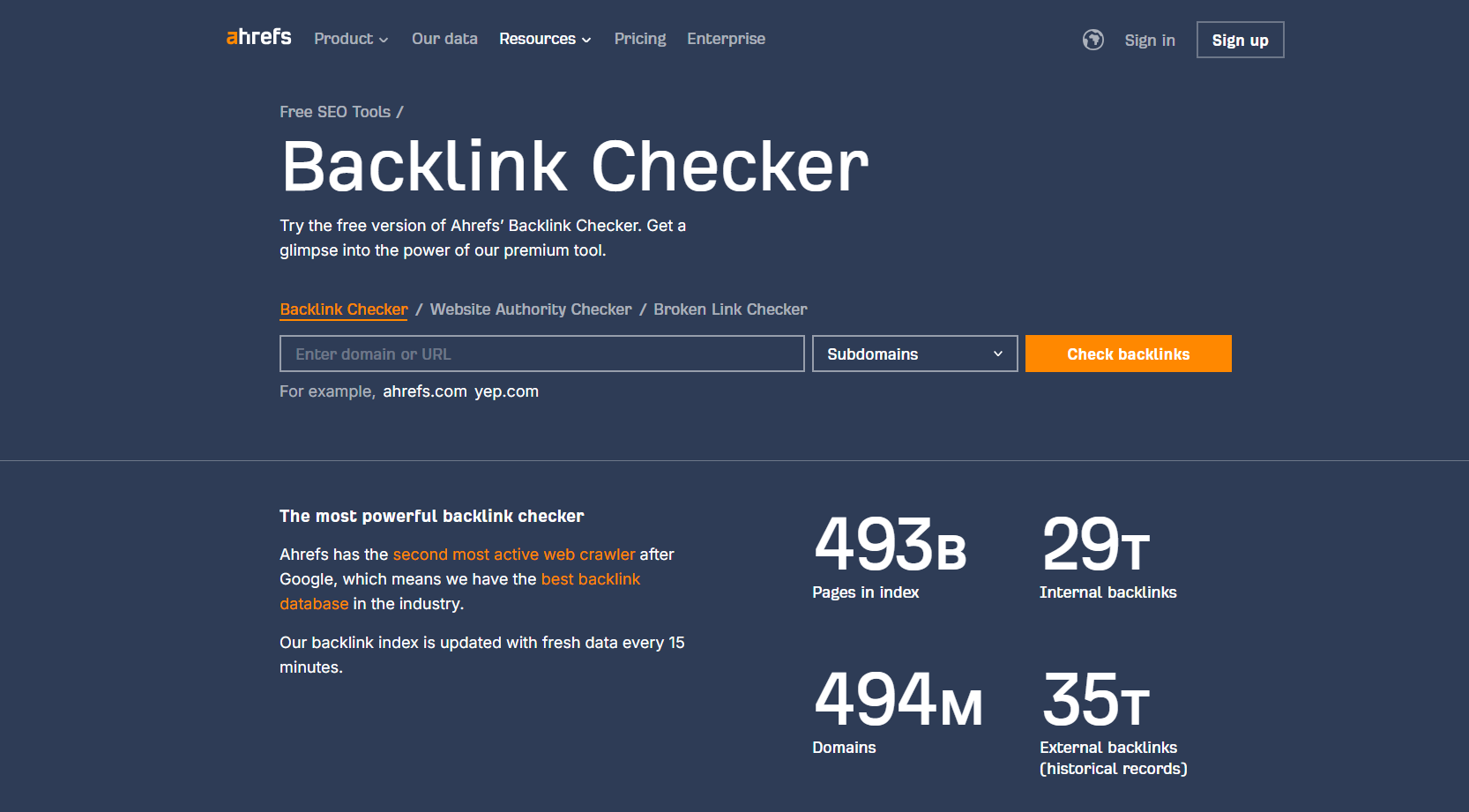Switch to Website Authority Checker tab

(x=531, y=309)
